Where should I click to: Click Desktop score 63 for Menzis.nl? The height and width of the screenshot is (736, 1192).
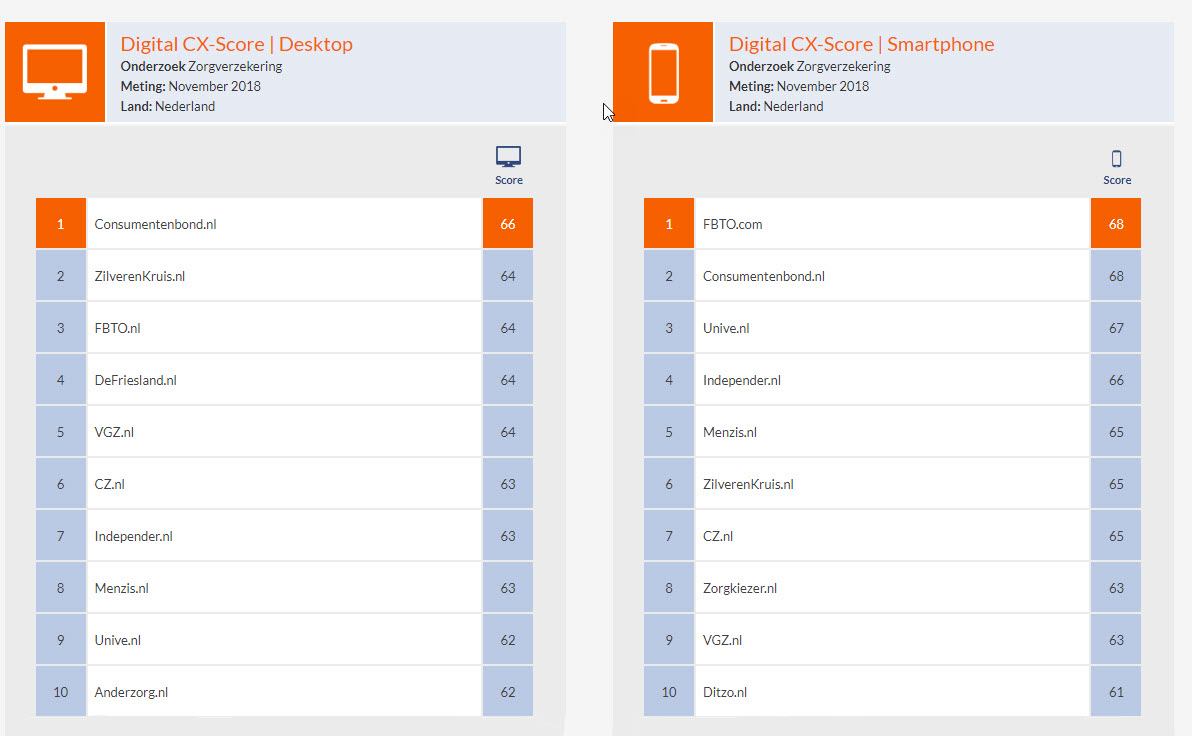tap(508, 588)
